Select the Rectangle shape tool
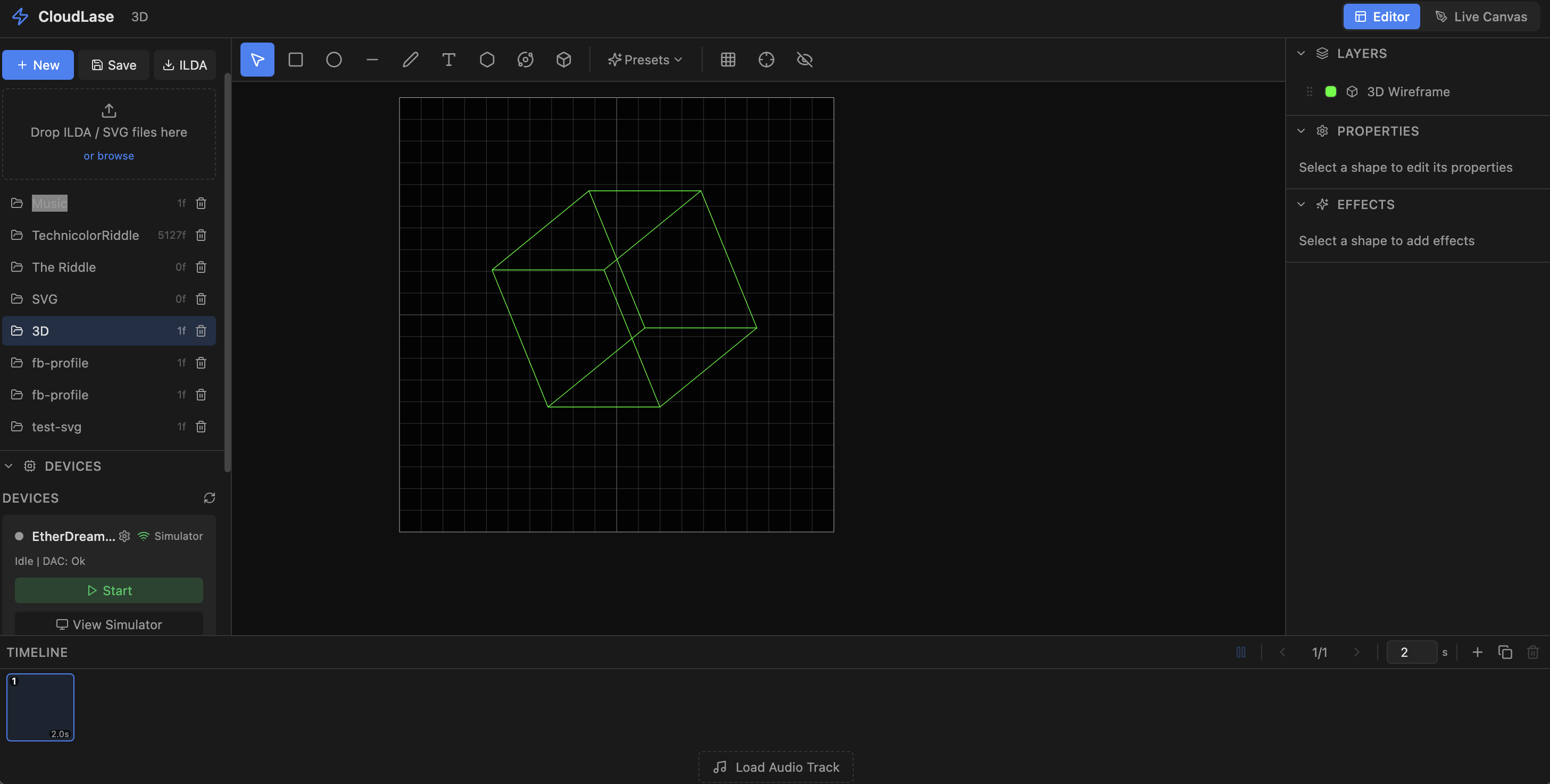 [x=295, y=60]
